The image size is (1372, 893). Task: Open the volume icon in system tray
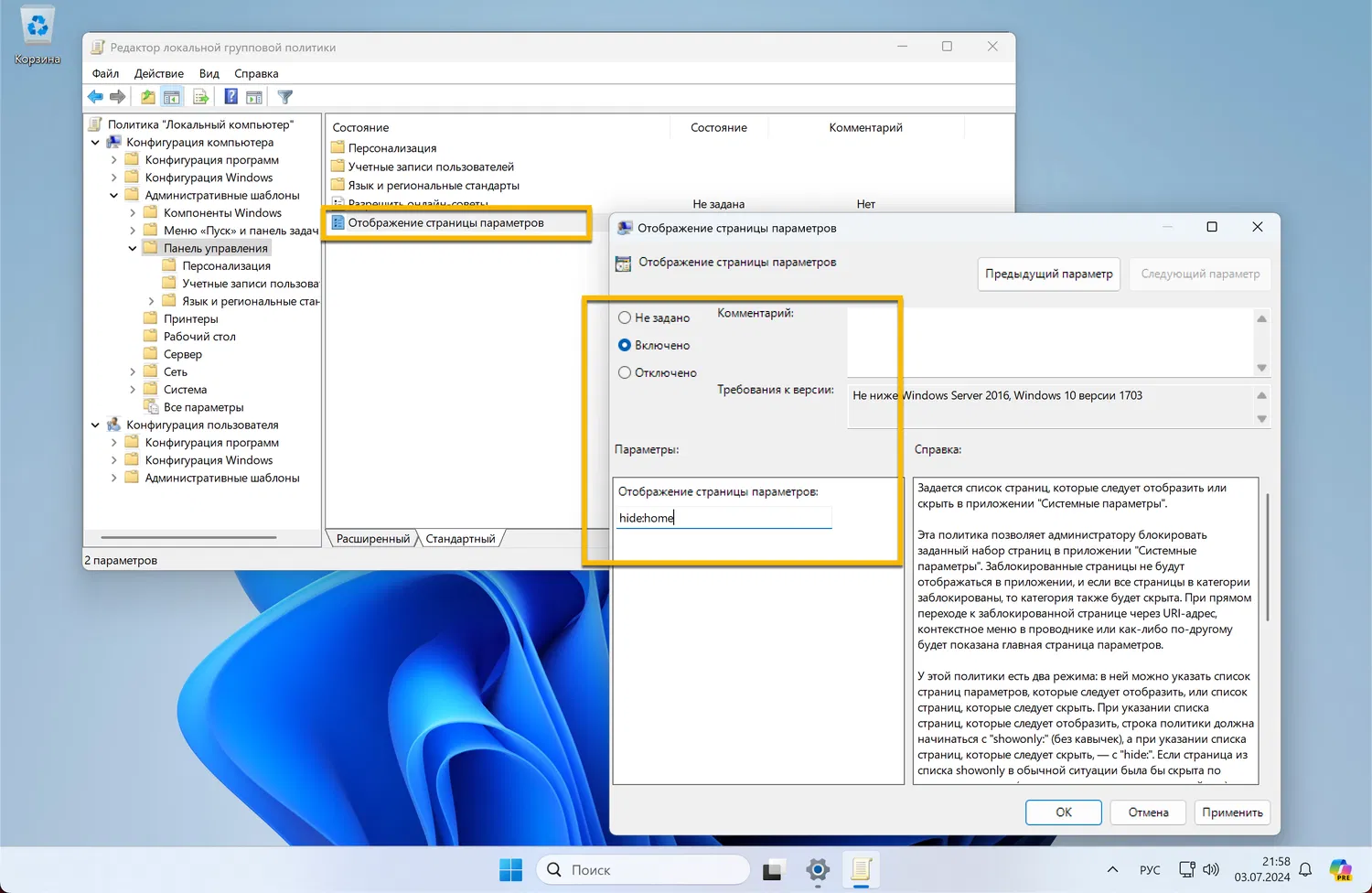tap(1211, 869)
